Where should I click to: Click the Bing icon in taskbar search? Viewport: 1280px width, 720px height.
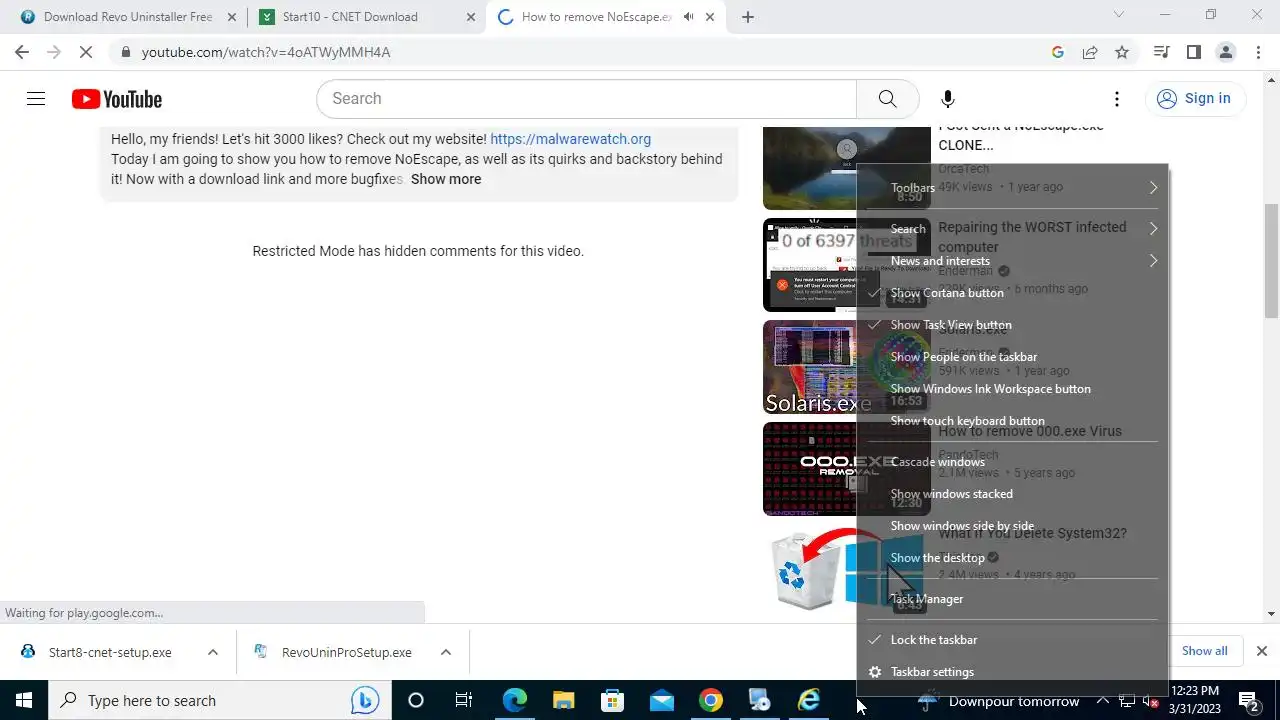pyautogui.click(x=365, y=700)
